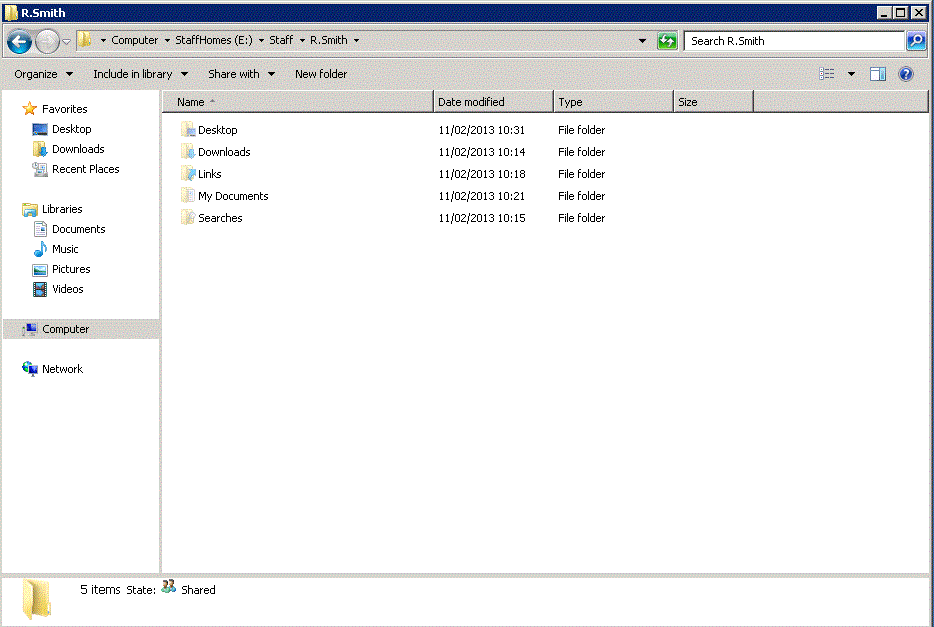Toggle the preview pane icon

coord(877,74)
